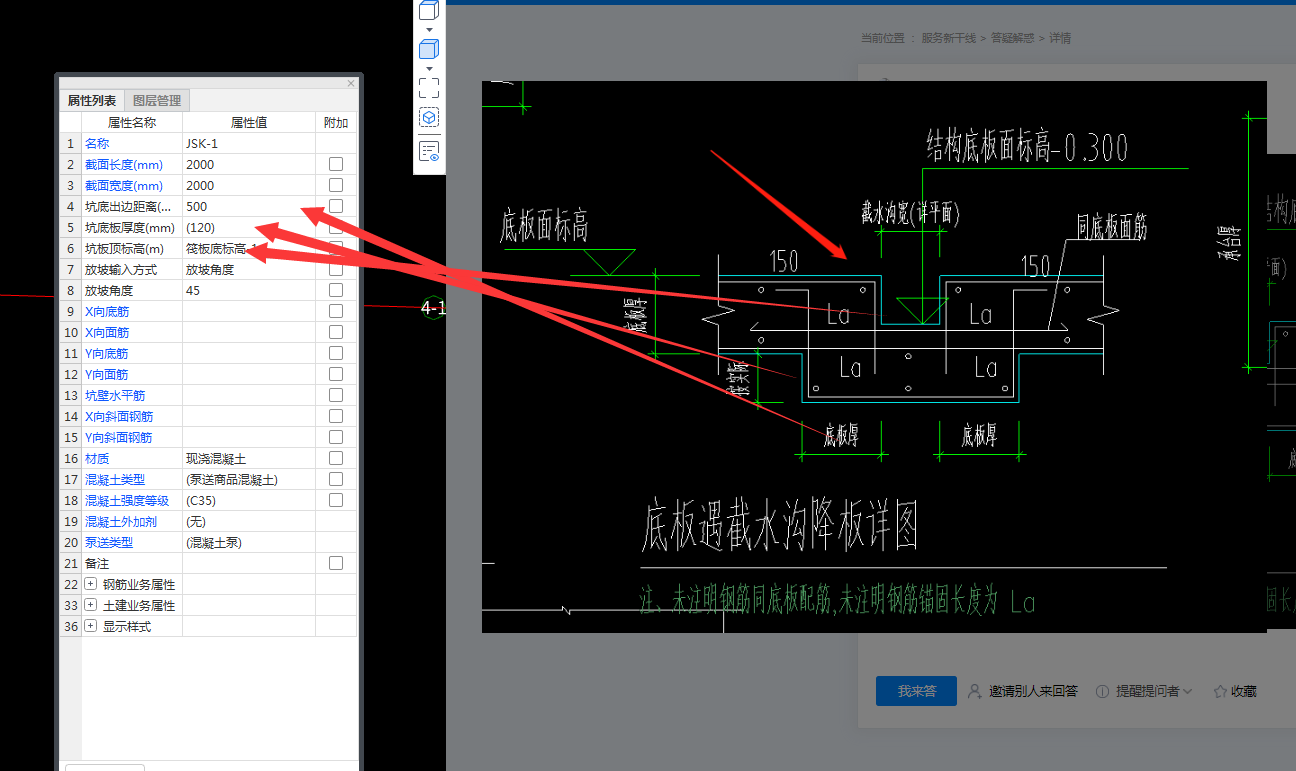Screen dimensions: 1296x771
Task: Tick the 附加 checkbox for 混凝土强度等级
Action: click(x=336, y=500)
